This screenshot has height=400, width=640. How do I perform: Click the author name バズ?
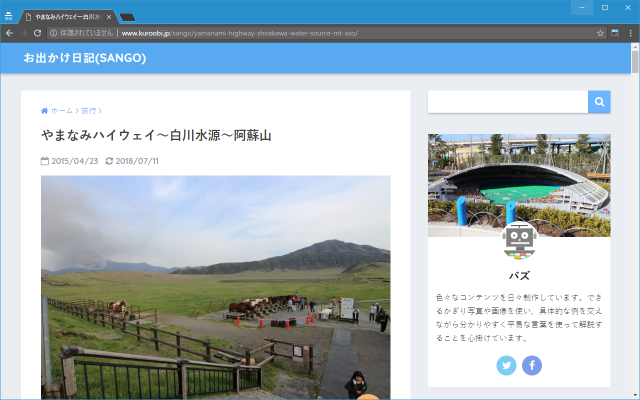(519, 276)
